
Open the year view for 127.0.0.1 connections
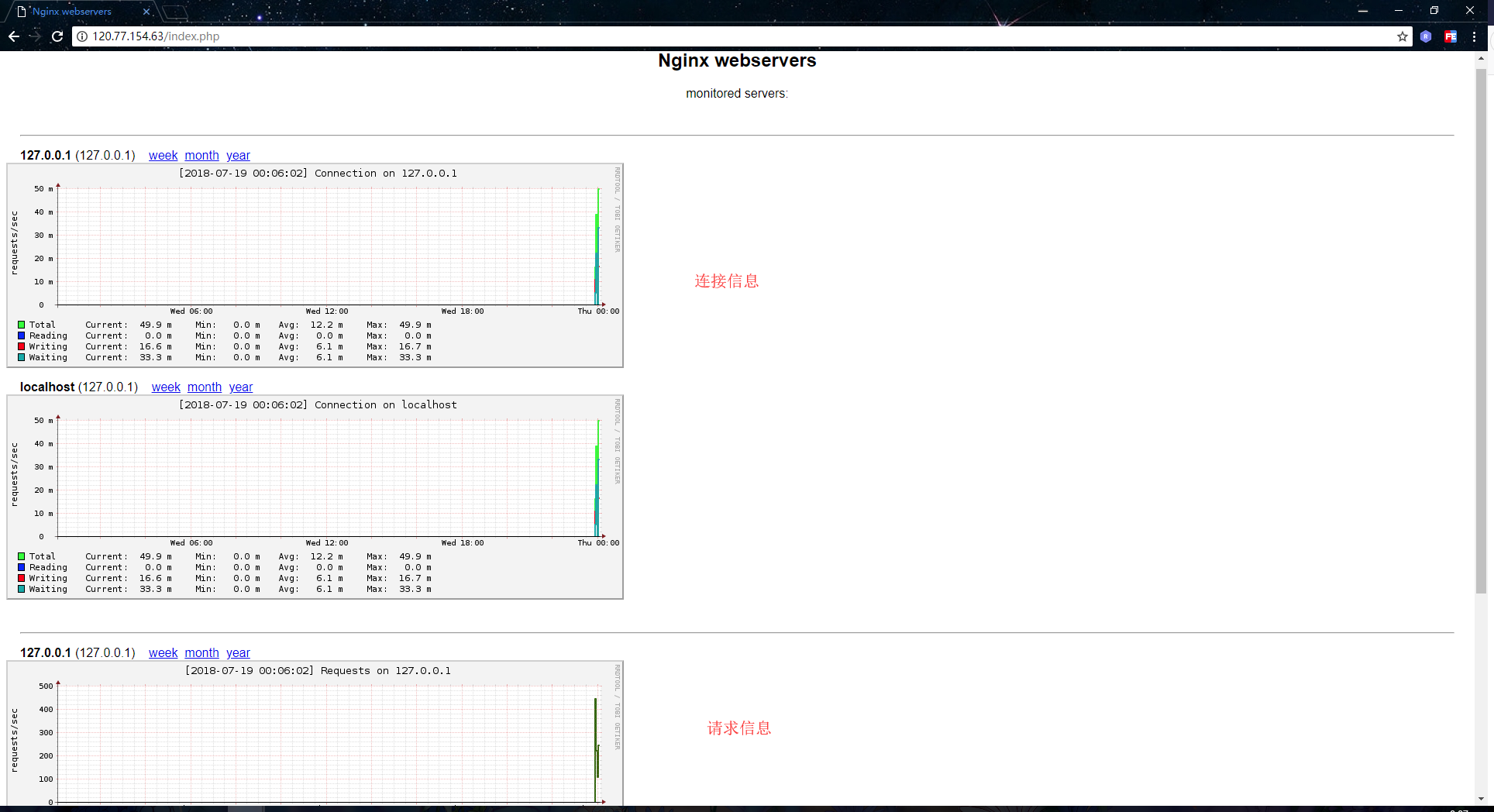(x=238, y=155)
